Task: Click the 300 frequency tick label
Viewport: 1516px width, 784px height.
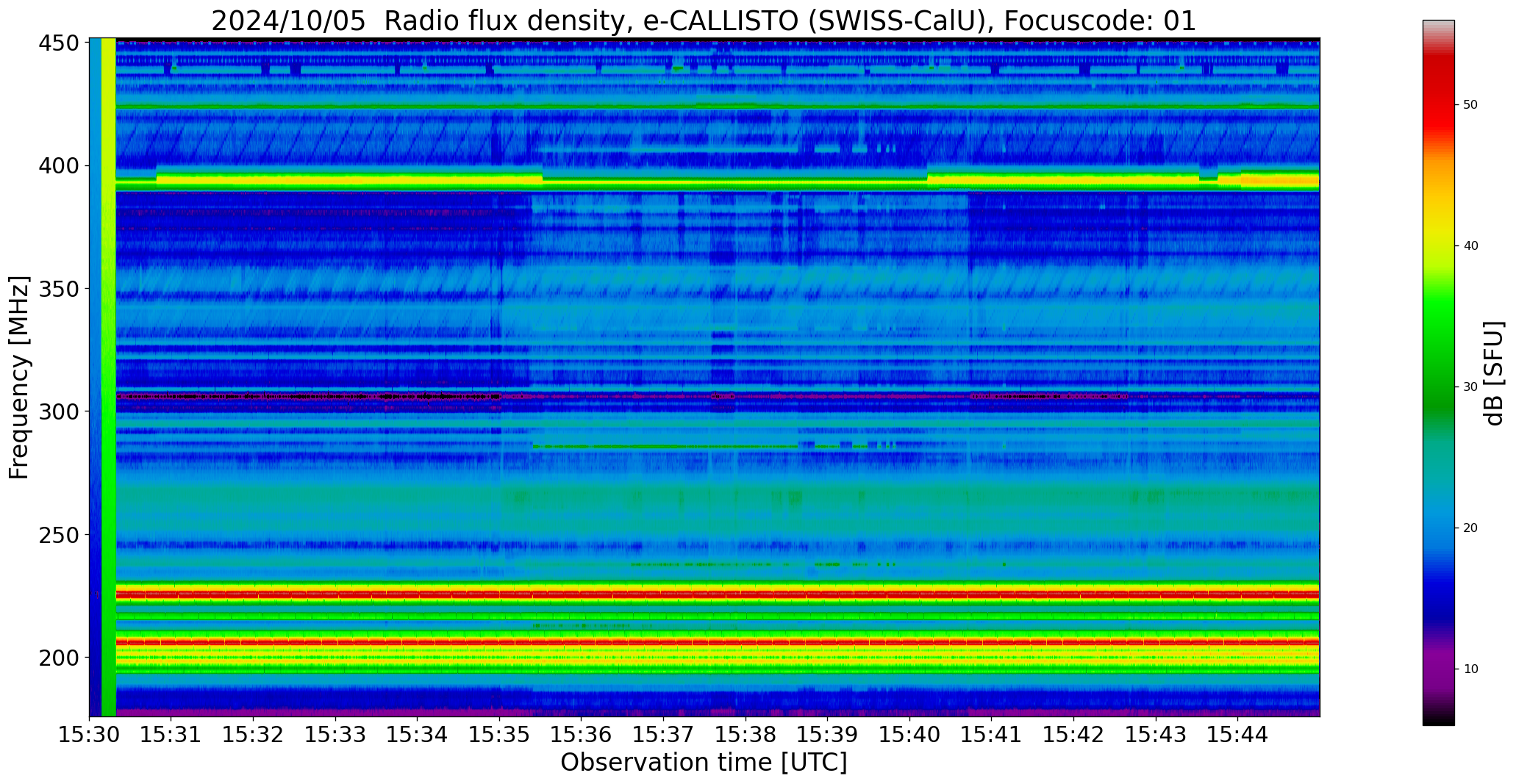Action: click(59, 411)
